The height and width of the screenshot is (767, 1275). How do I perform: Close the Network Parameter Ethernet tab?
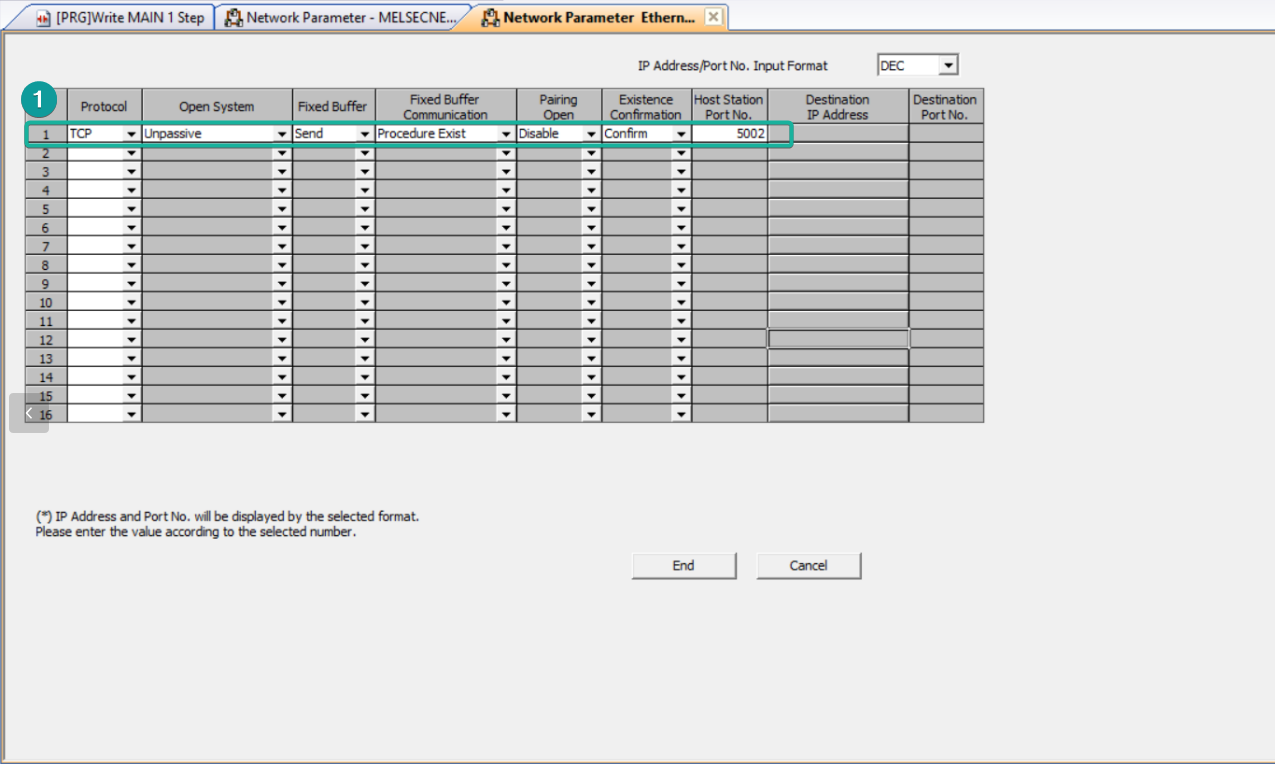[x=713, y=17]
